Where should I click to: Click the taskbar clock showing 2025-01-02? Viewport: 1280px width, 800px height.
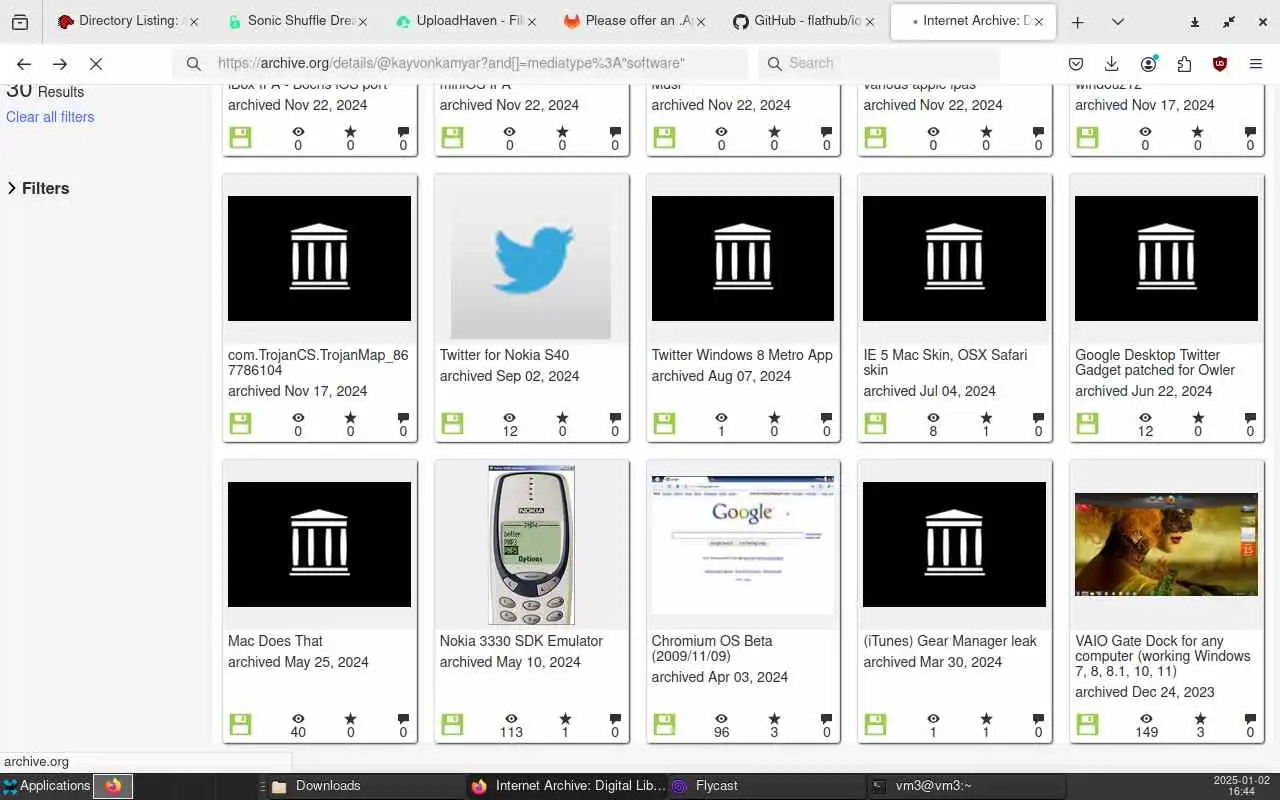click(1240, 786)
